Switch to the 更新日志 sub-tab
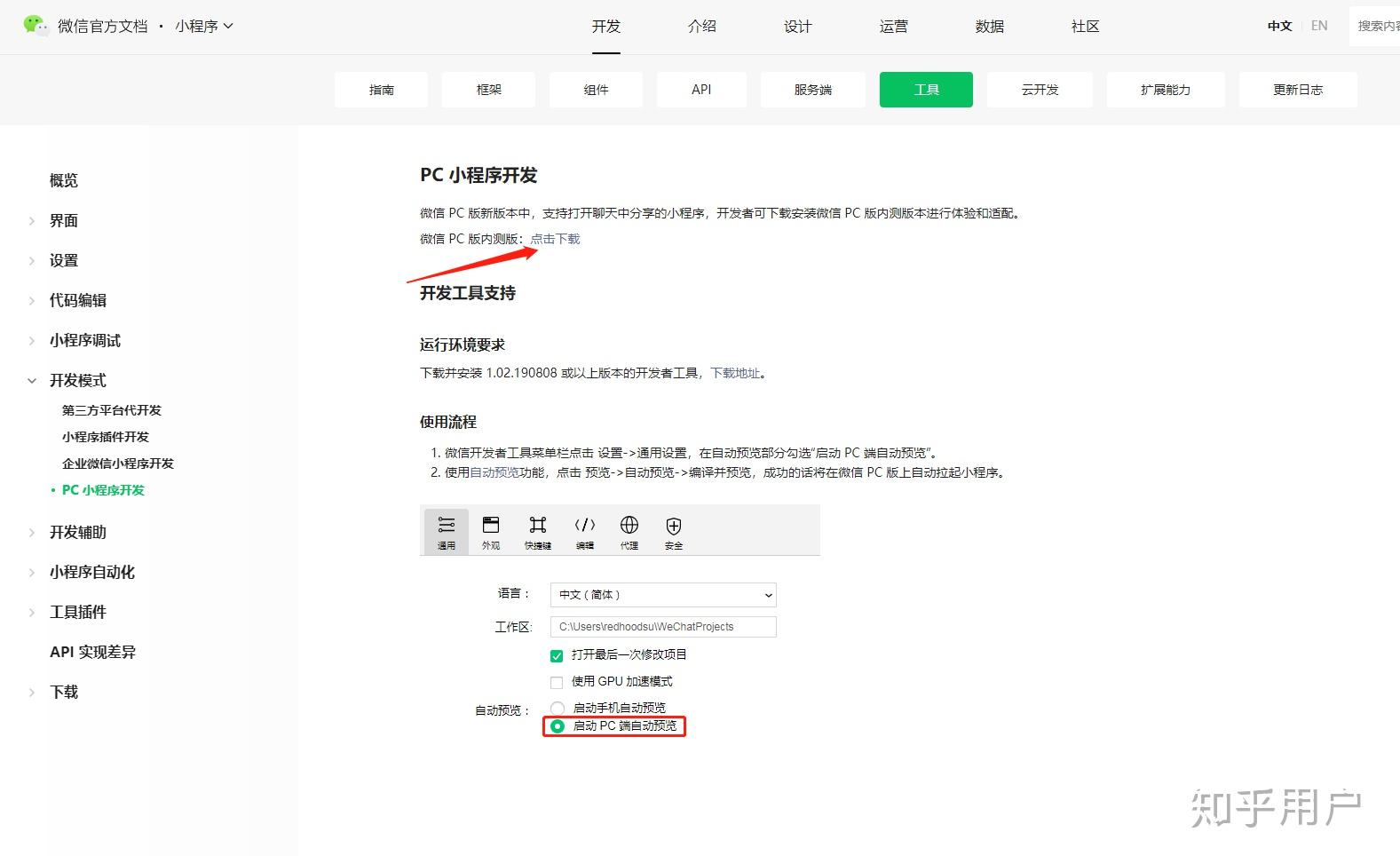Screen dimensions: 1400x856 pyautogui.click(x=1298, y=90)
